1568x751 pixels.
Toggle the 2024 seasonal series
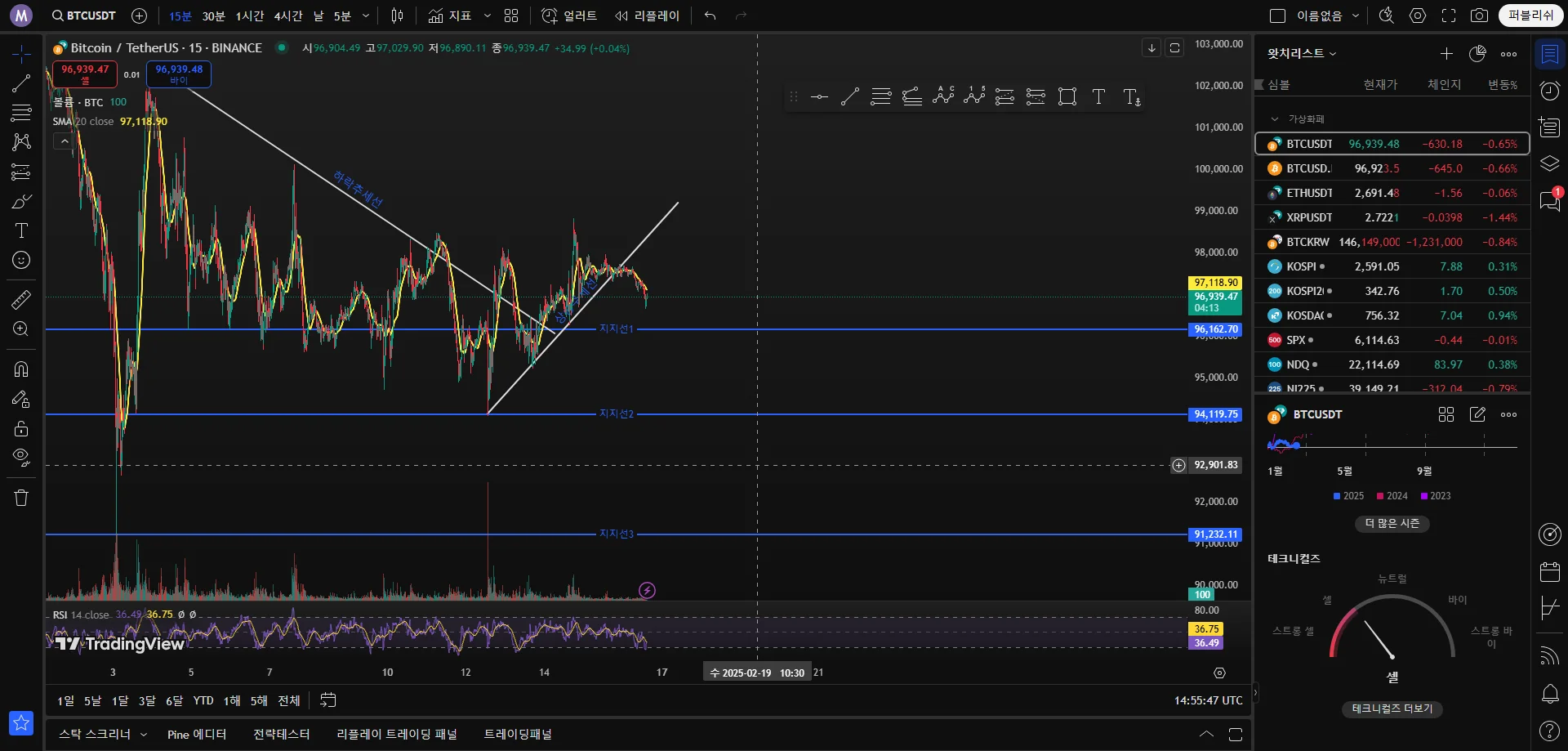pyautogui.click(x=1392, y=496)
